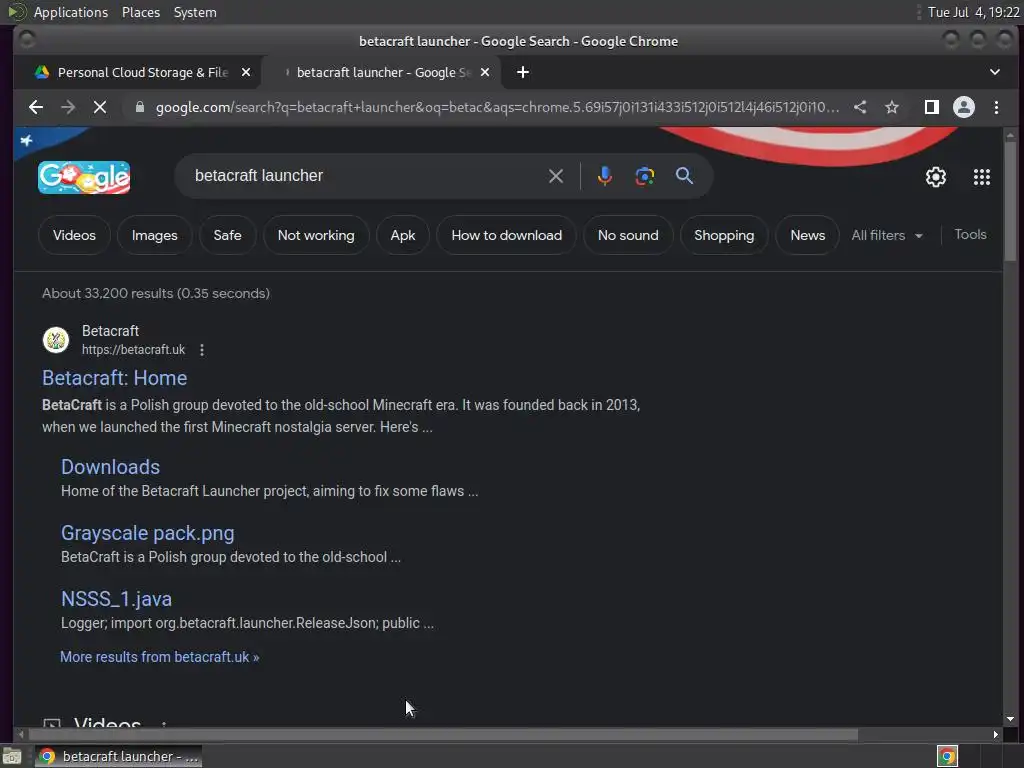Click the scroll down arrow
Viewport: 1024px width, 768px height.
point(1010,719)
